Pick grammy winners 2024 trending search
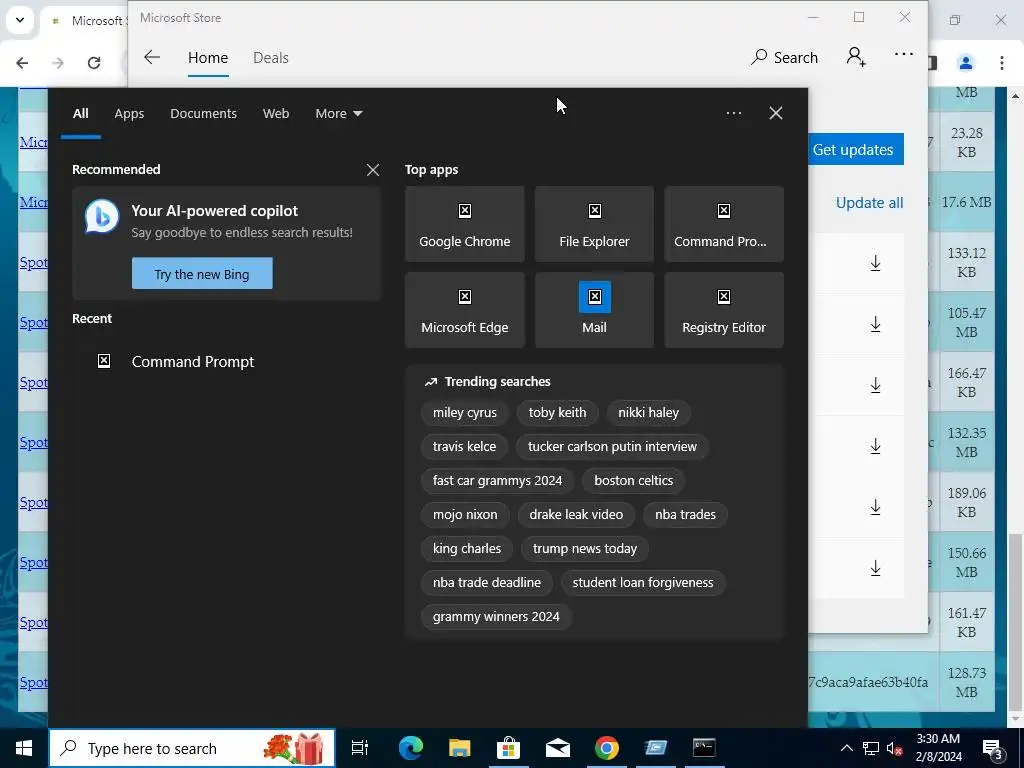Viewport: 1024px width, 768px height. tap(496, 616)
